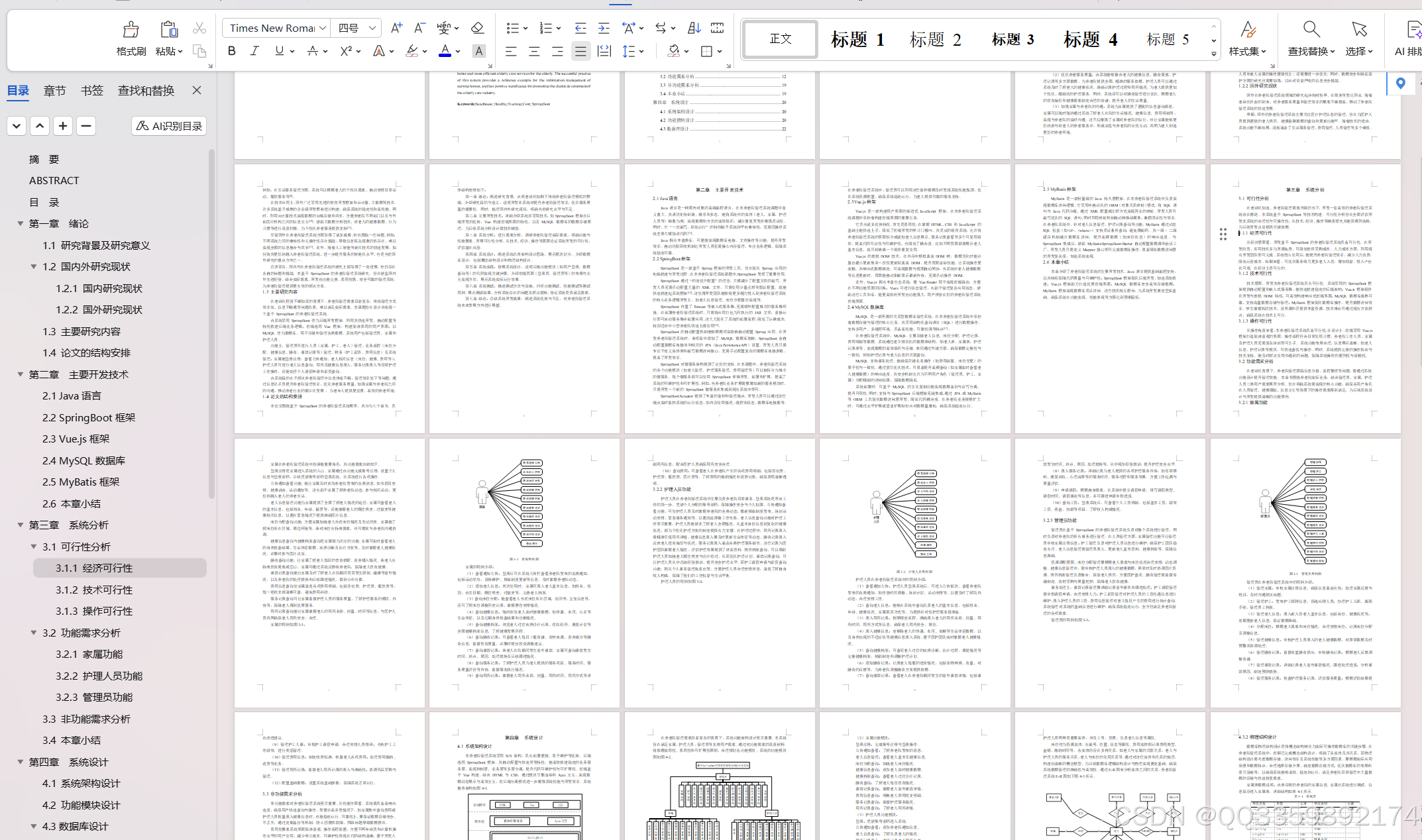Click the Format Painter brush icon
The width and height of the screenshot is (1422, 840).
tap(131, 30)
